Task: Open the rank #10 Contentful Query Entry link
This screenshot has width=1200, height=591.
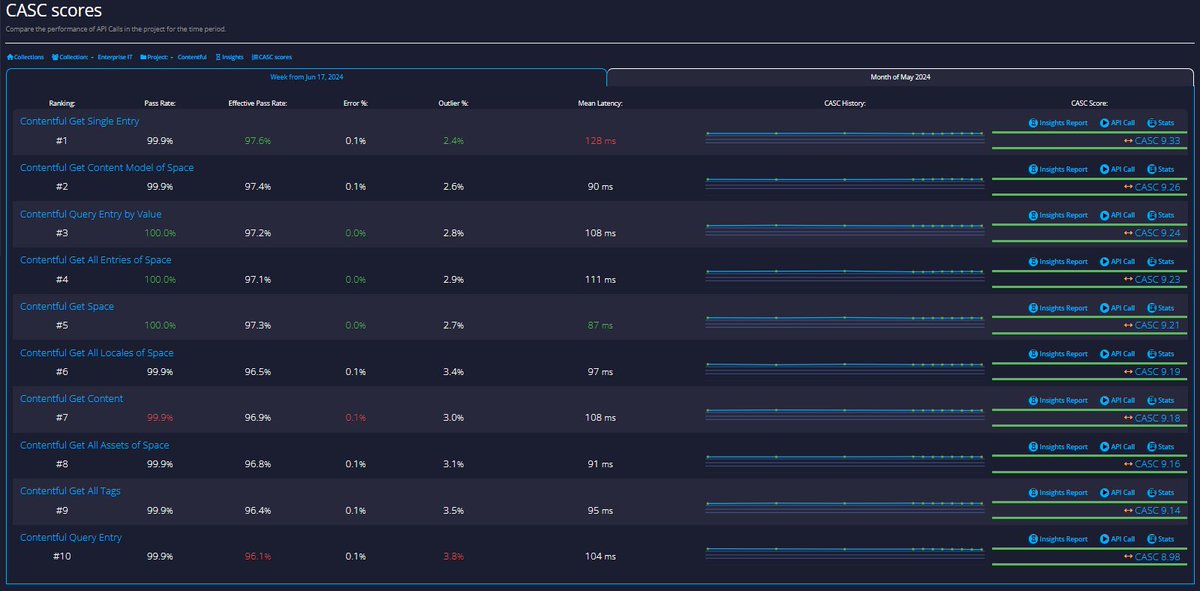Action: [71, 538]
